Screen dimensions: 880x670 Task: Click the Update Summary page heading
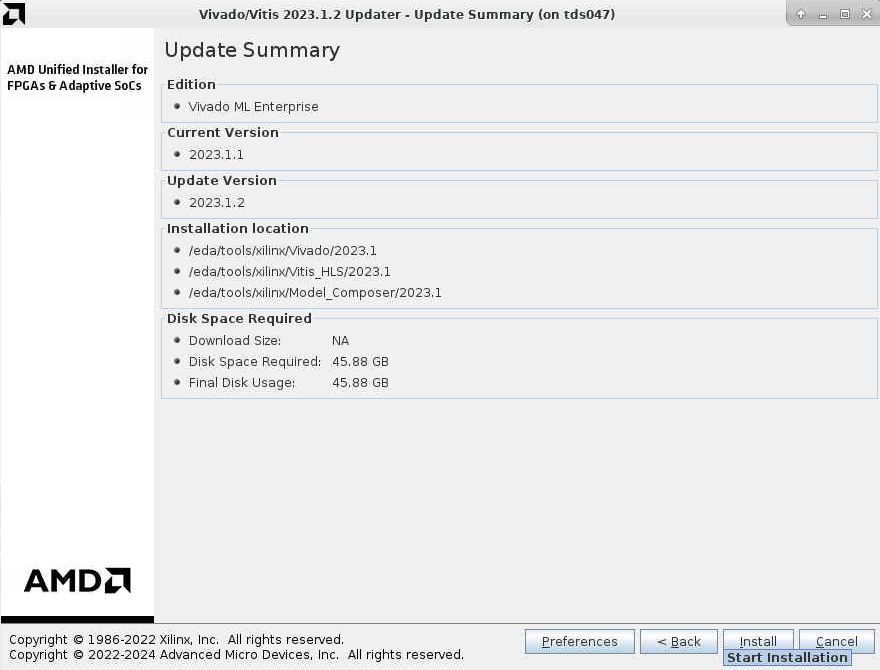252,50
